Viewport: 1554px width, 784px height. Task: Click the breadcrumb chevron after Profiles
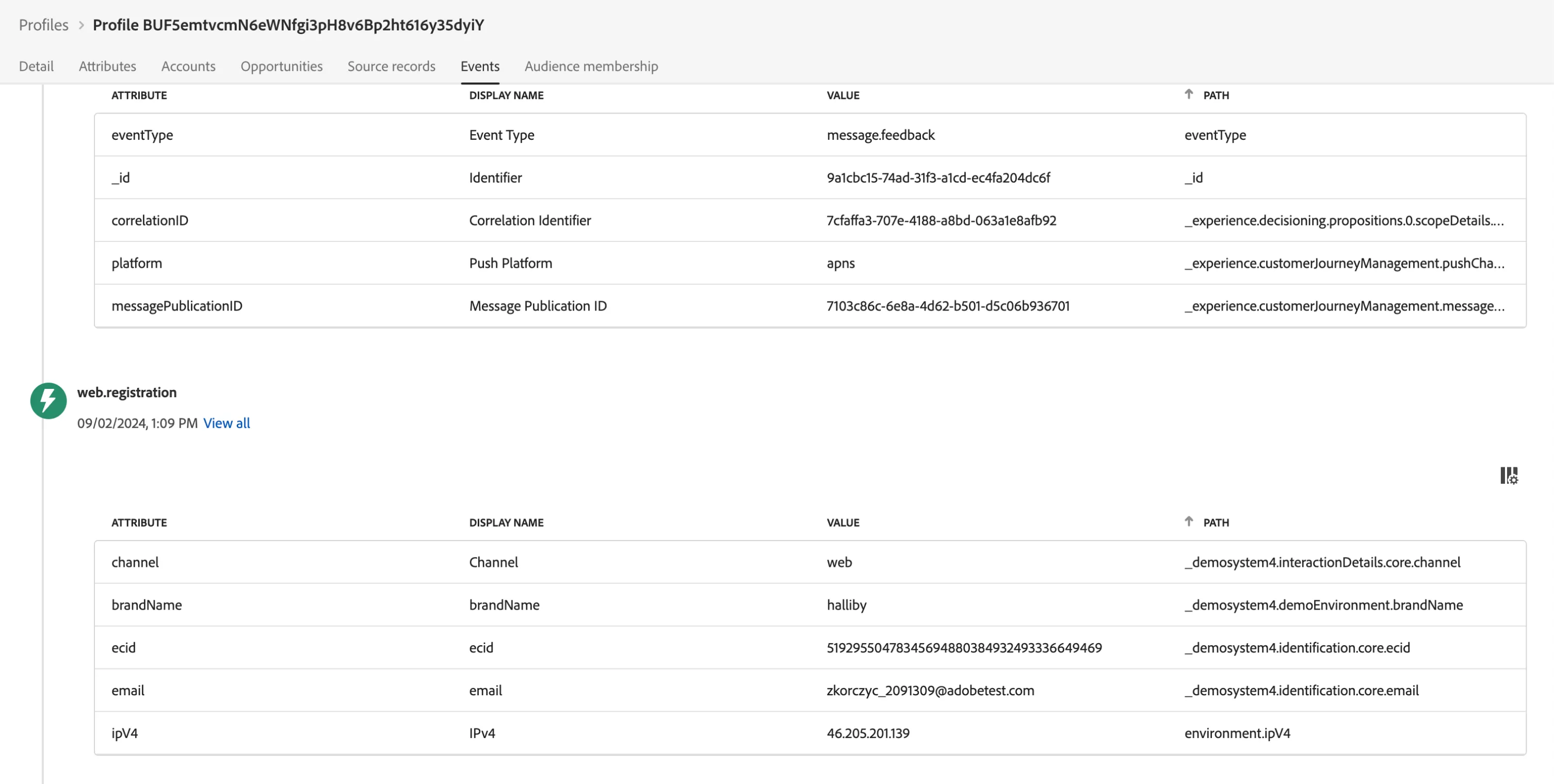point(81,25)
